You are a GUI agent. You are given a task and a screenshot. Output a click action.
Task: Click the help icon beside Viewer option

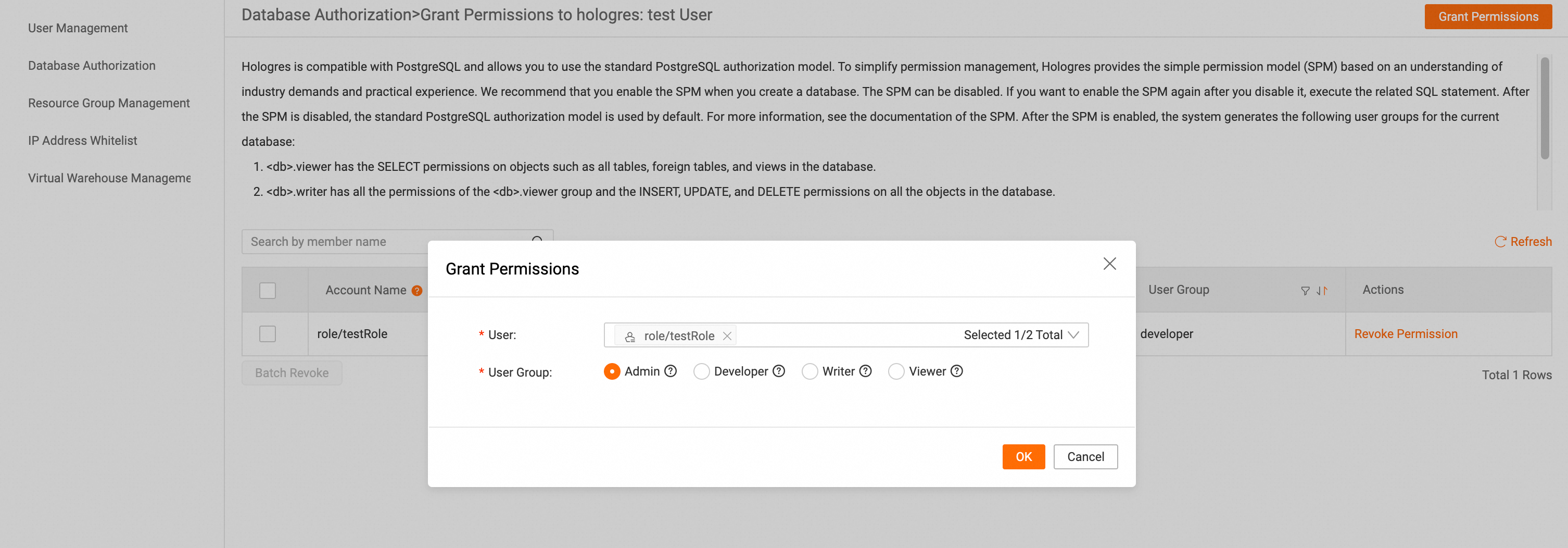point(956,371)
